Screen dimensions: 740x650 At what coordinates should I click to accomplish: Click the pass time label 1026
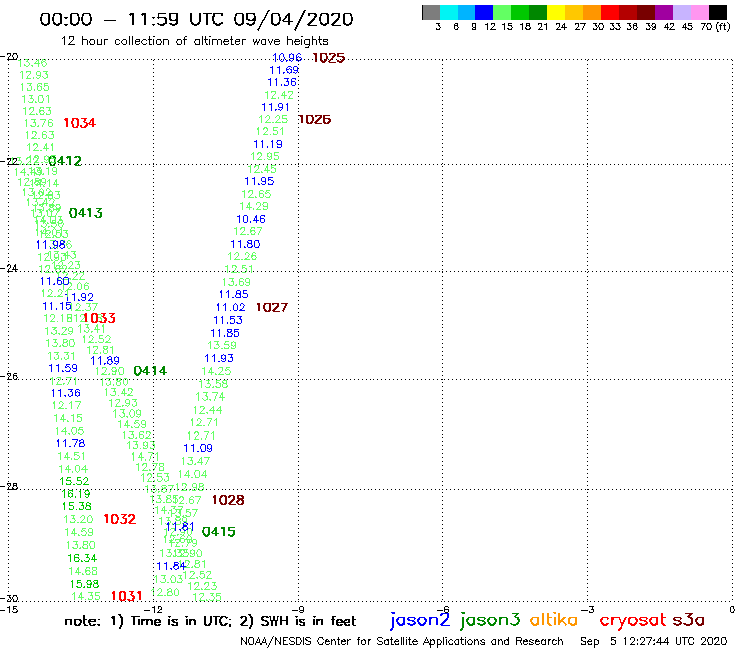click(314, 120)
